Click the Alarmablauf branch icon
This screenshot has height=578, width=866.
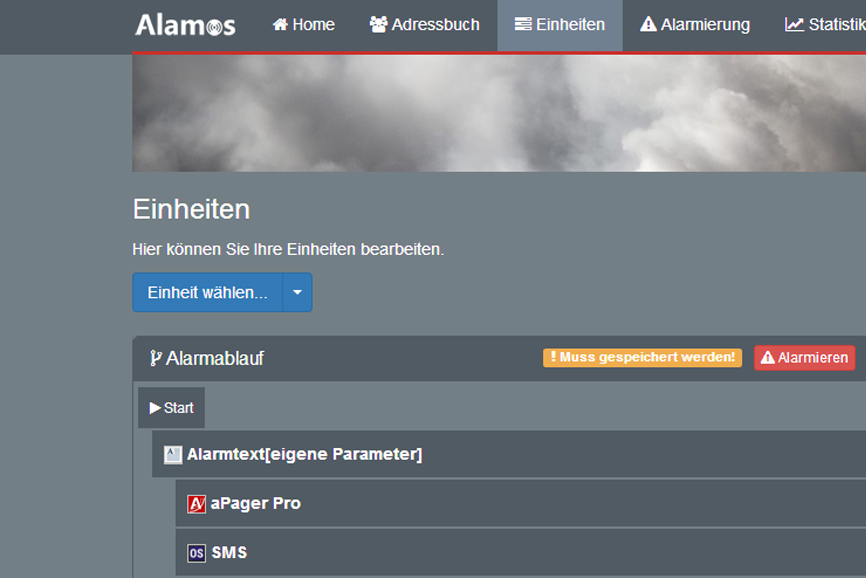156,358
